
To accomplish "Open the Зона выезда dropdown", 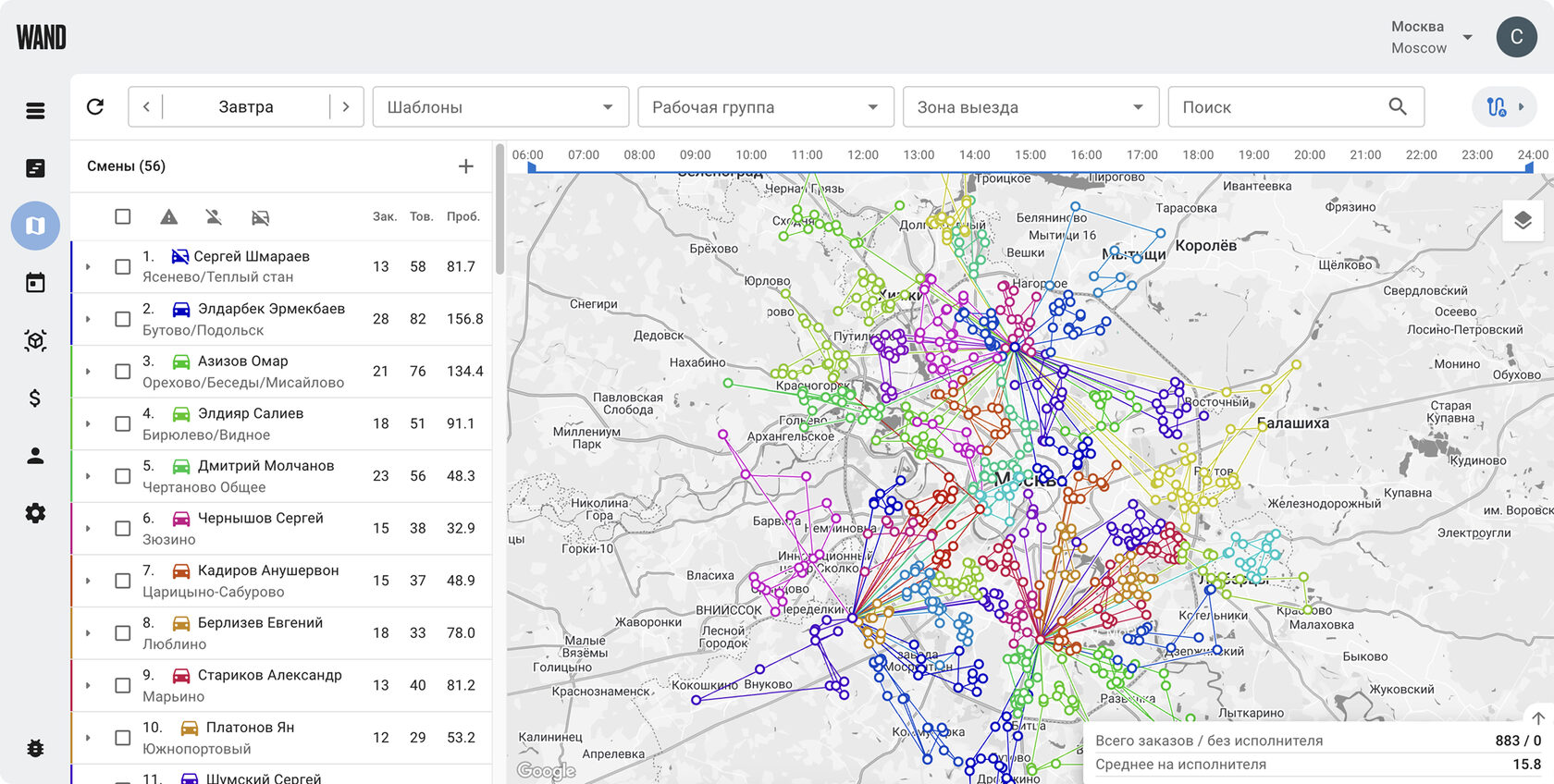I will 1031,107.
